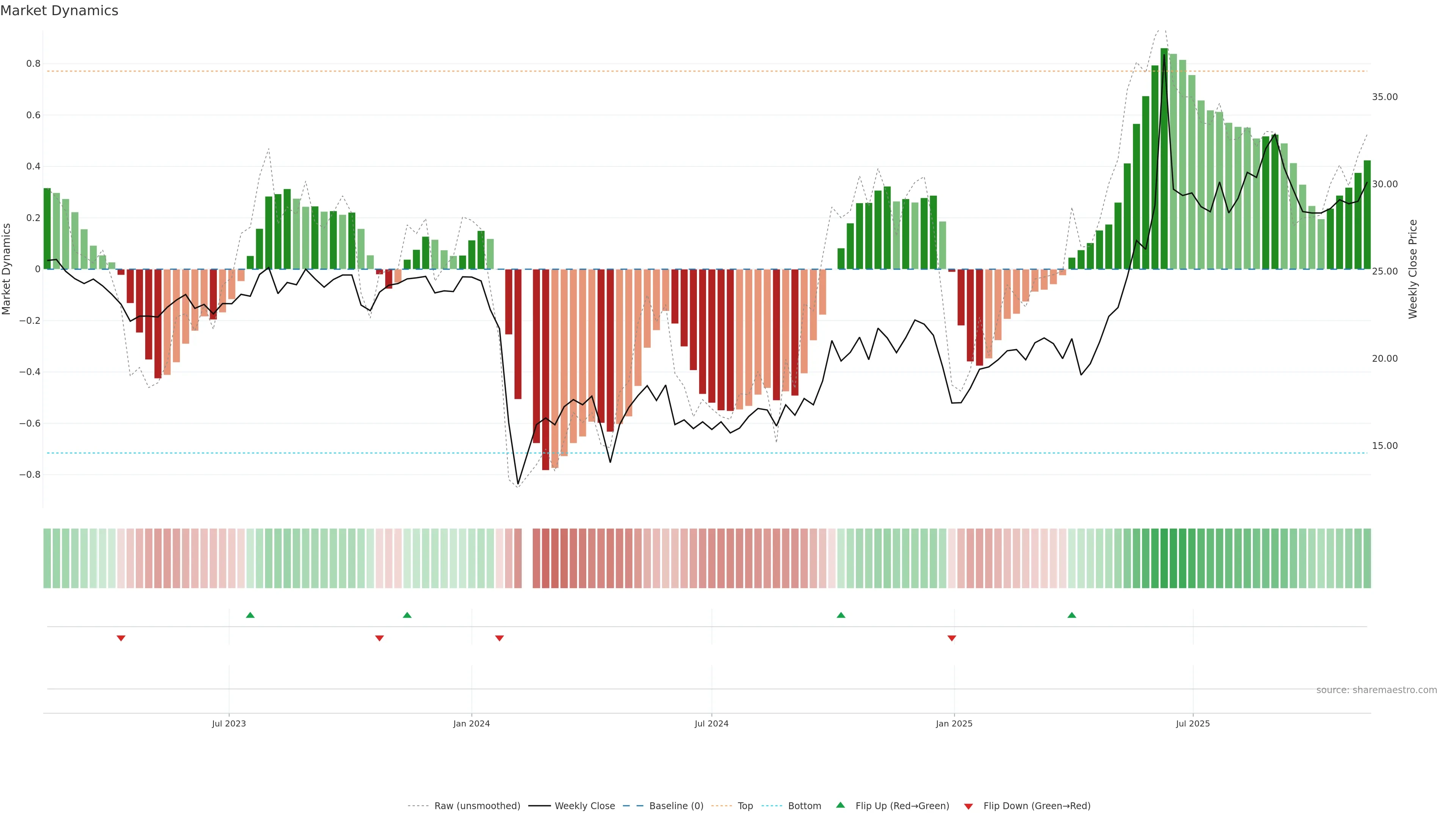
Task: Click the flip-up triangle between Jul 2024 and Jan 2025
Action: click(x=841, y=615)
